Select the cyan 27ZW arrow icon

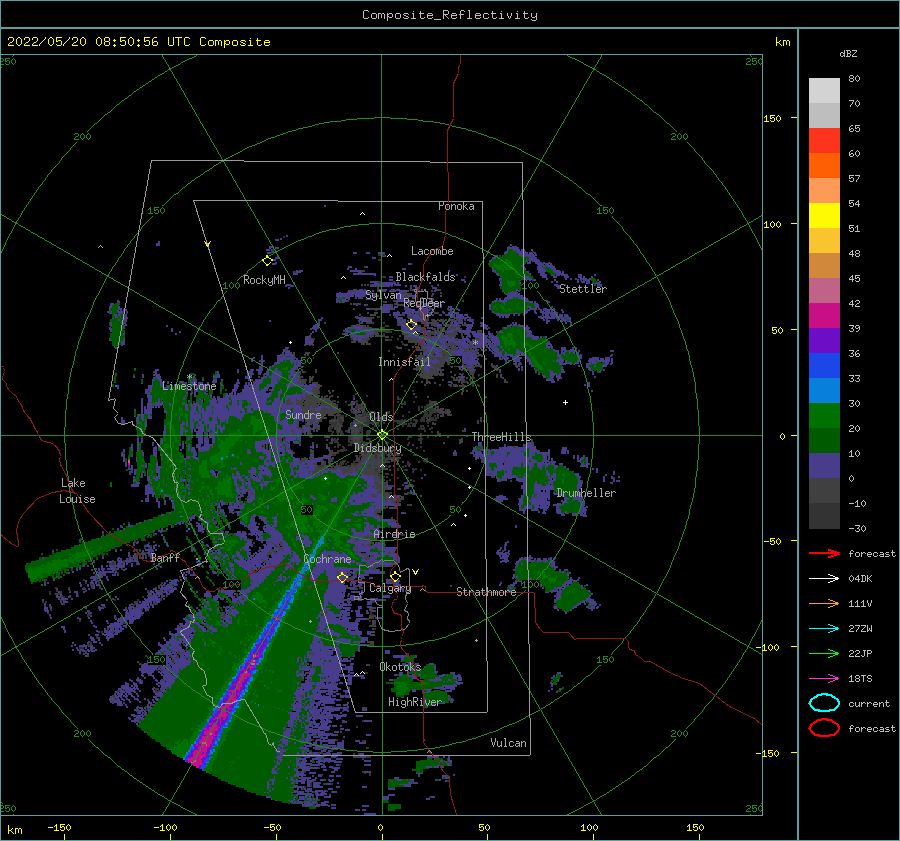point(824,629)
